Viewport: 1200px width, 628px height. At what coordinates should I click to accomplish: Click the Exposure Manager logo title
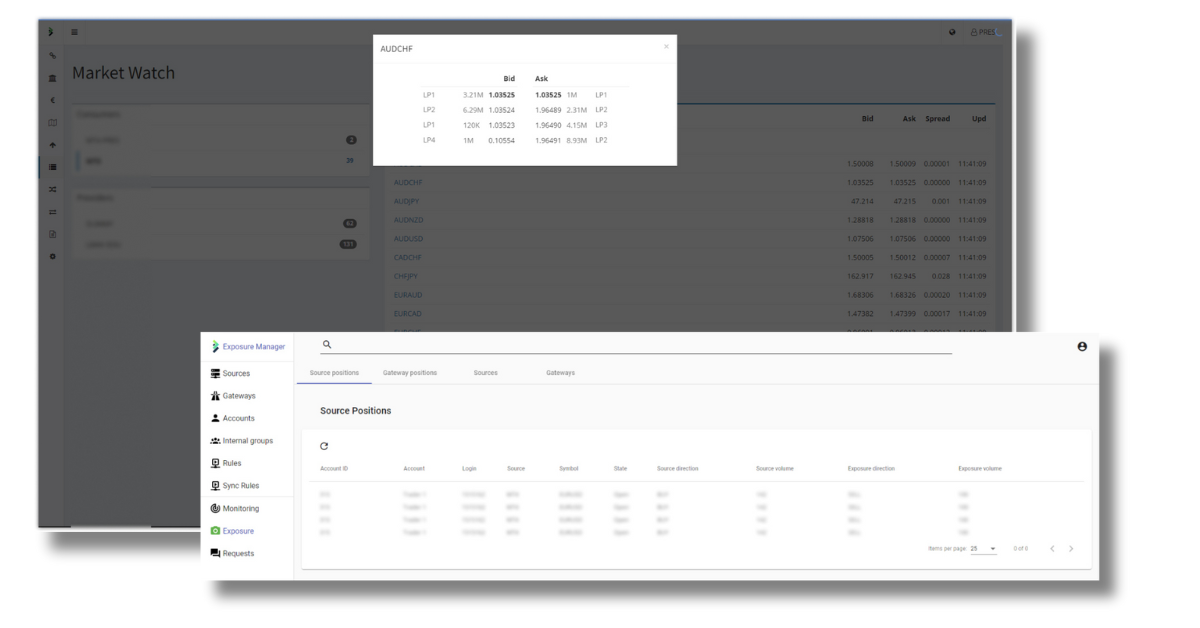pos(247,347)
